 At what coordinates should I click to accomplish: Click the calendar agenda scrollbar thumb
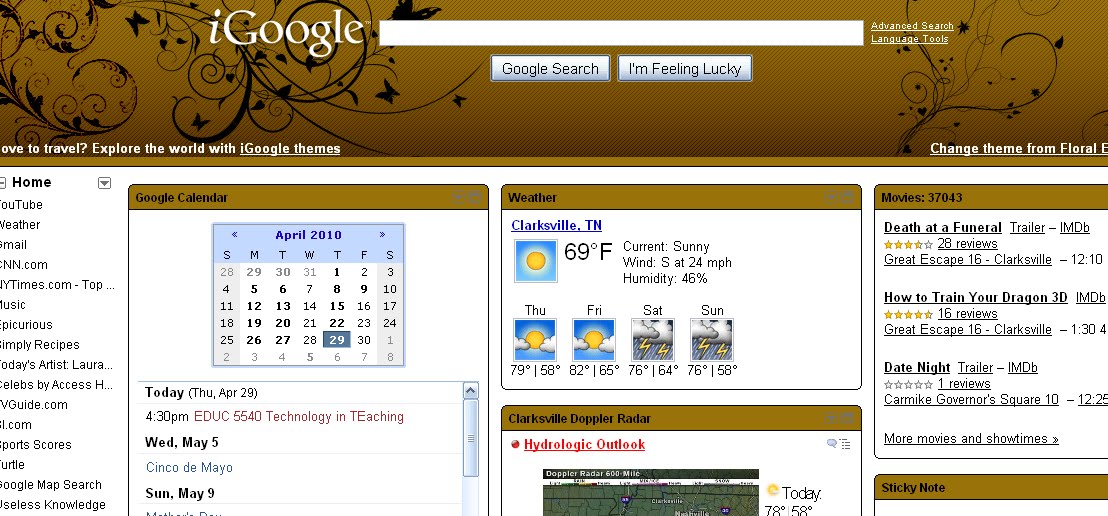pyautogui.click(x=471, y=438)
